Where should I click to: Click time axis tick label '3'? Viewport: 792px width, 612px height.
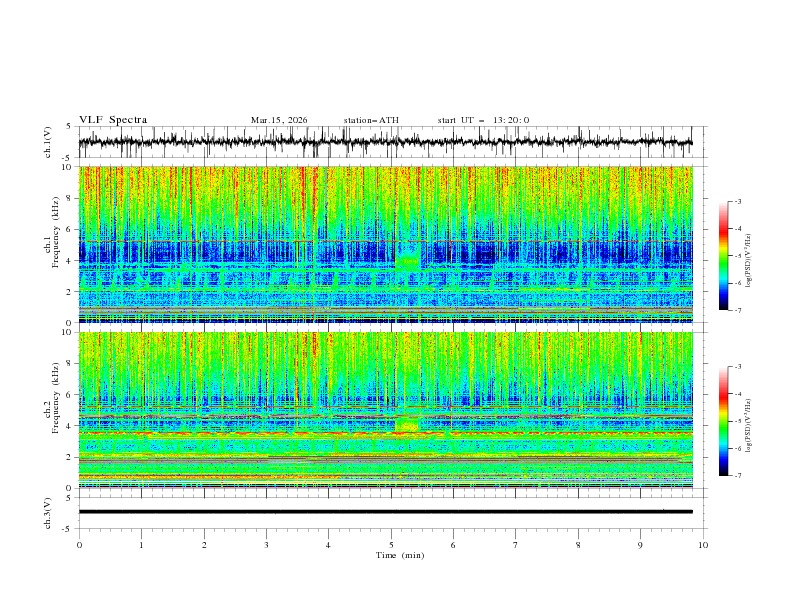pos(266,545)
